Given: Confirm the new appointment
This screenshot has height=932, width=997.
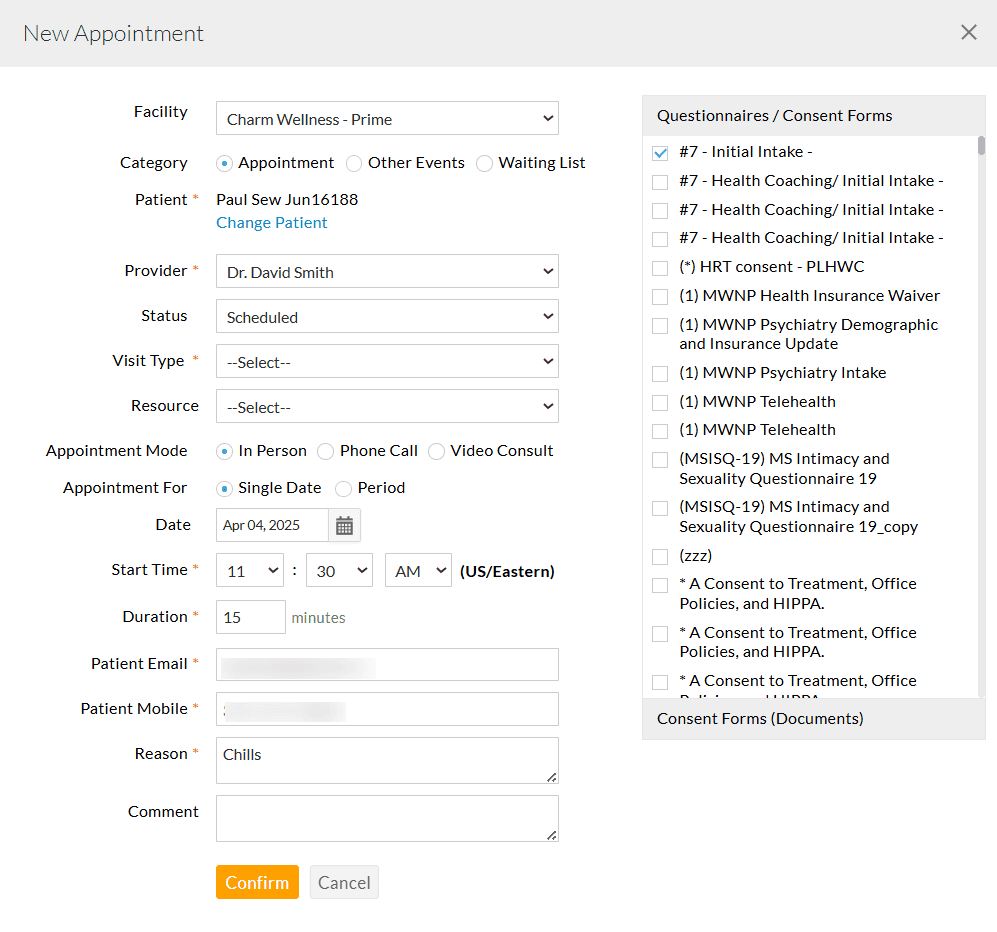Looking at the screenshot, I should pos(257,882).
